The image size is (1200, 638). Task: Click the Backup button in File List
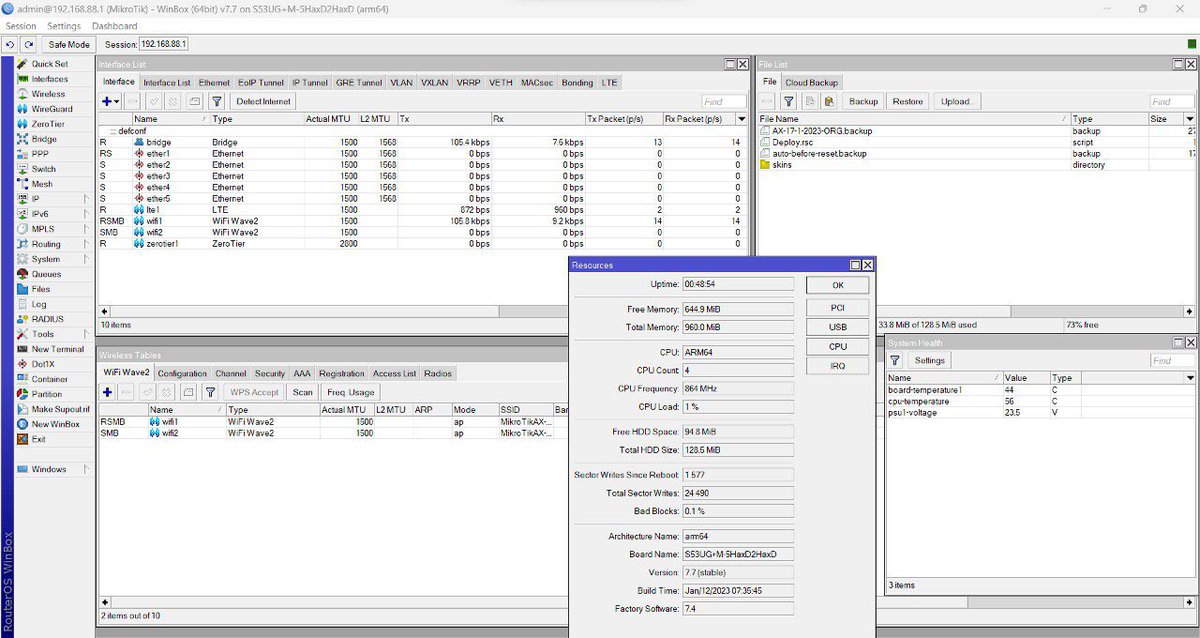click(x=863, y=101)
